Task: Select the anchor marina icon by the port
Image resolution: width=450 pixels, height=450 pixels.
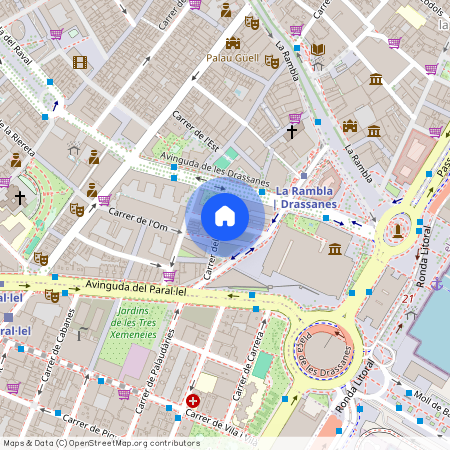Action: pos(436,284)
